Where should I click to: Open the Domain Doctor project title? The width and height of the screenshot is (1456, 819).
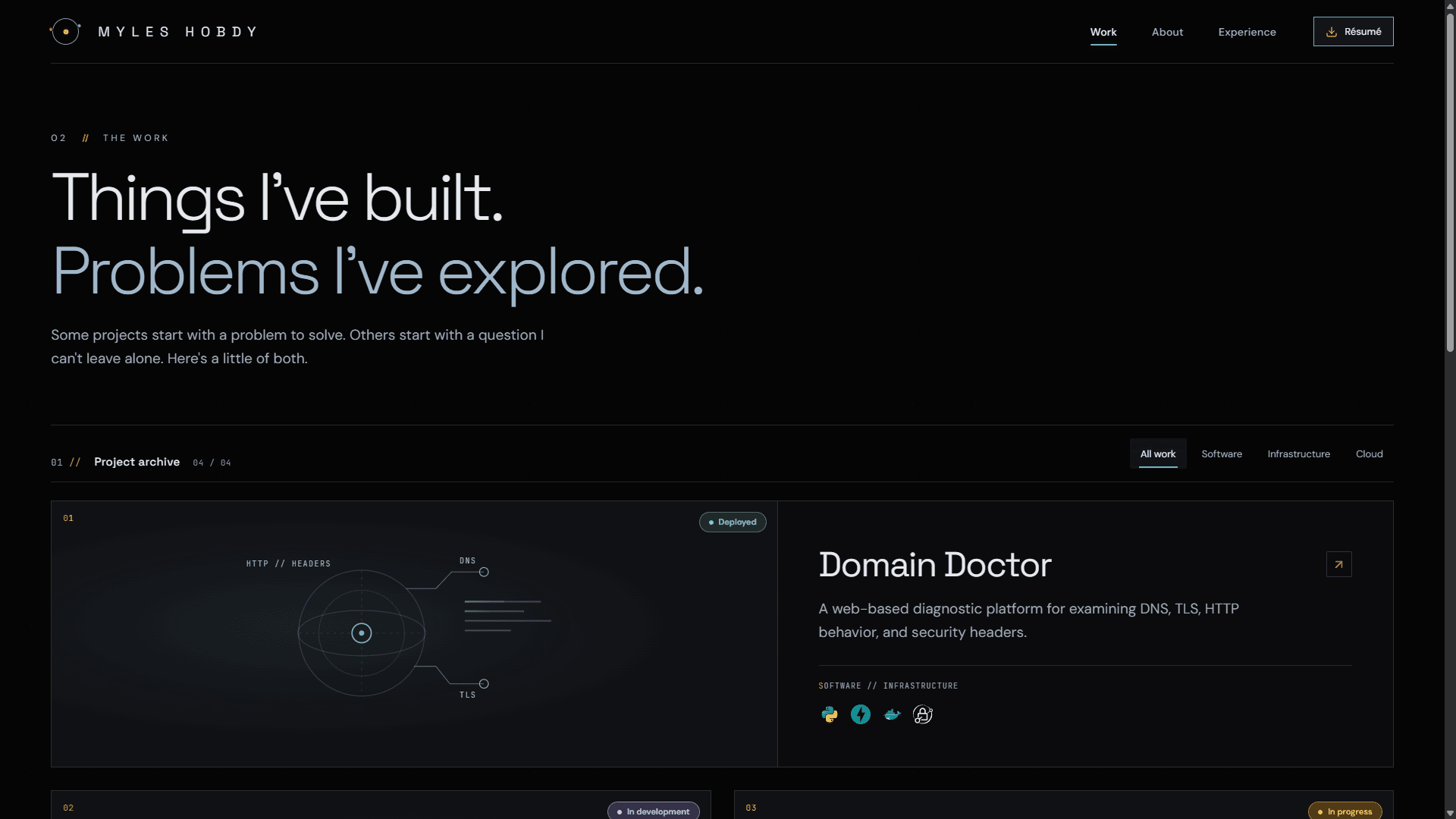point(935,565)
